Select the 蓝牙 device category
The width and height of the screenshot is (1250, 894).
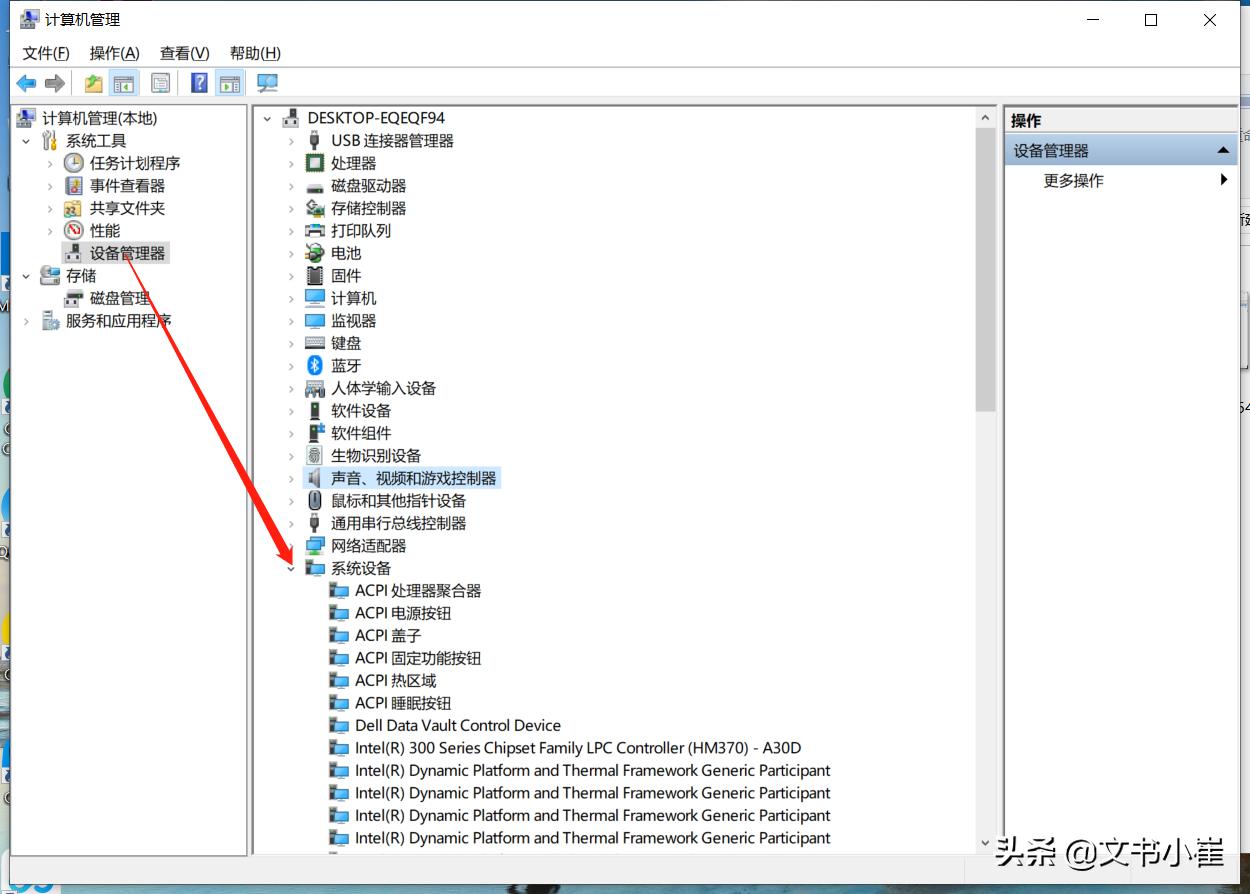(x=345, y=365)
